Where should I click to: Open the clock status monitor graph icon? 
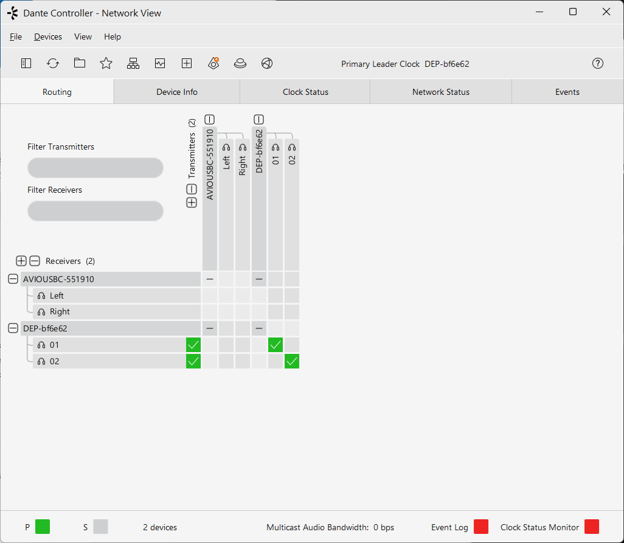click(x=160, y=63)
